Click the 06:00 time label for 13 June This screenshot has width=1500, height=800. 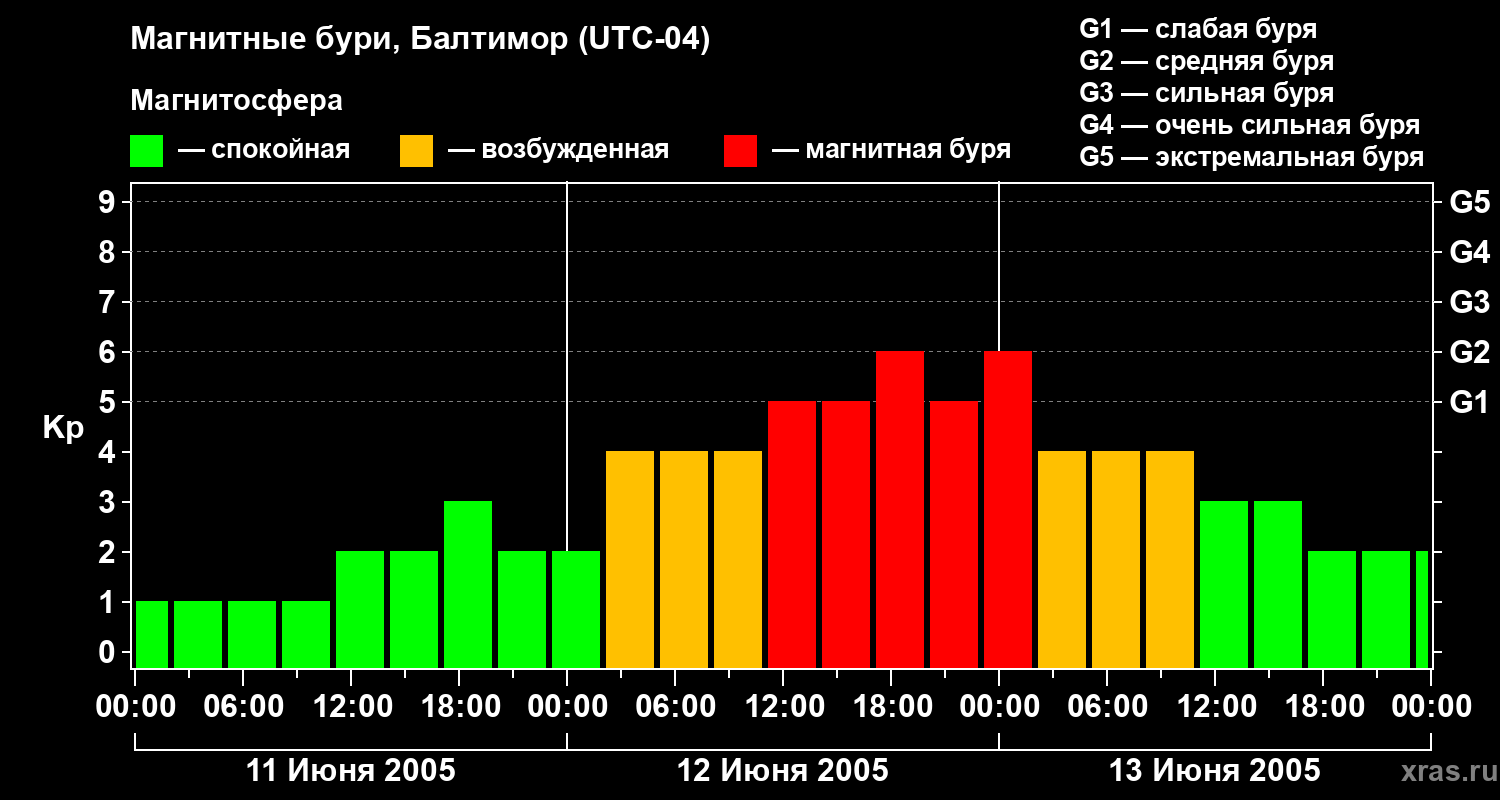point(1107,707)
